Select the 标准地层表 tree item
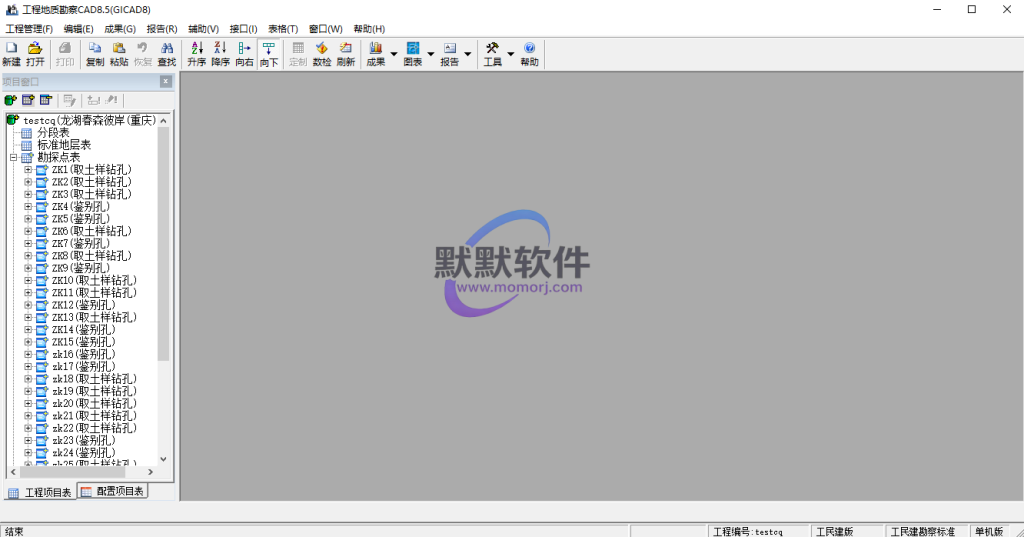 [64, 145]
